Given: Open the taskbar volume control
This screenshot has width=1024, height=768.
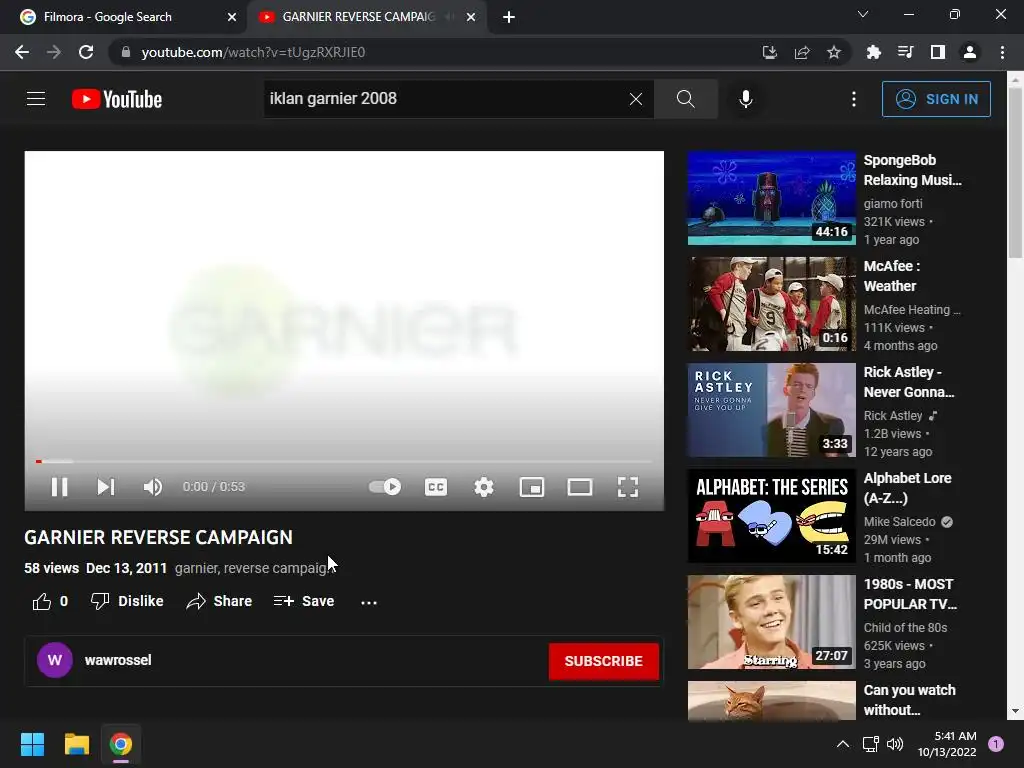Looking at the screenshot, I should (x=895, y=744).
